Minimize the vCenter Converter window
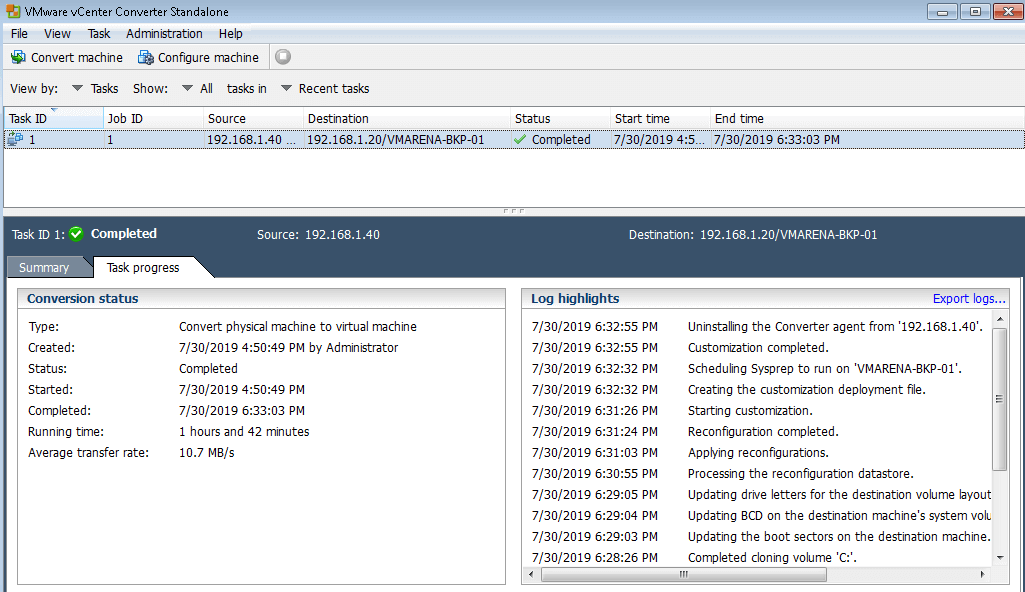1025x592 pixels. pos(942,11)
